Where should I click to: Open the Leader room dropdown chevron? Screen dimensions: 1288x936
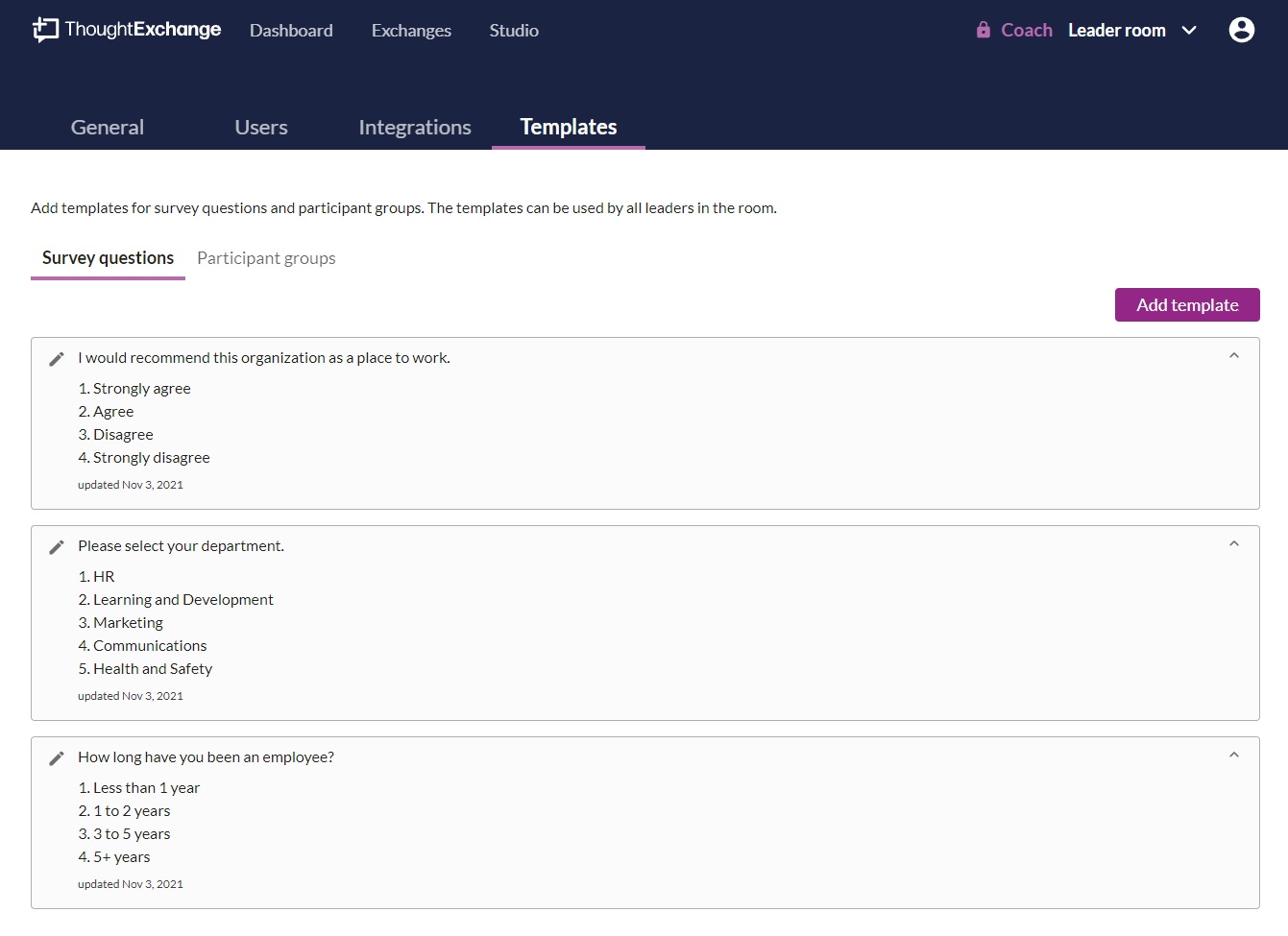click(1189, 31)
